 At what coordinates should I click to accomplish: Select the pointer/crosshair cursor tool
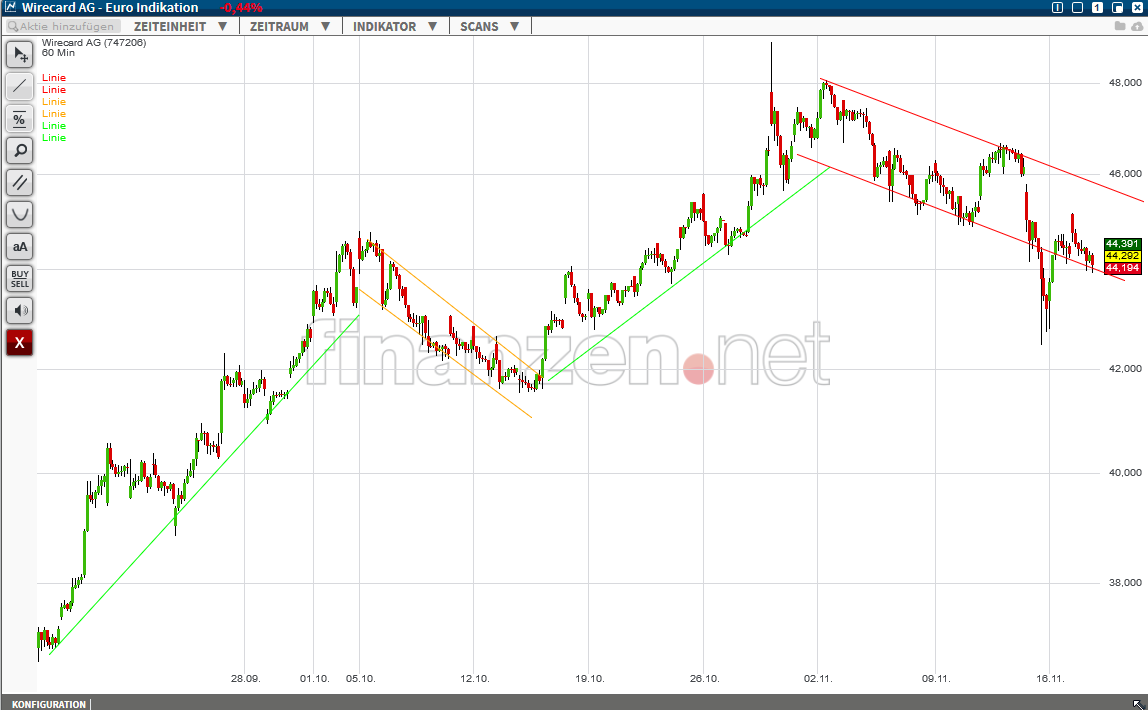coord(20,55)
